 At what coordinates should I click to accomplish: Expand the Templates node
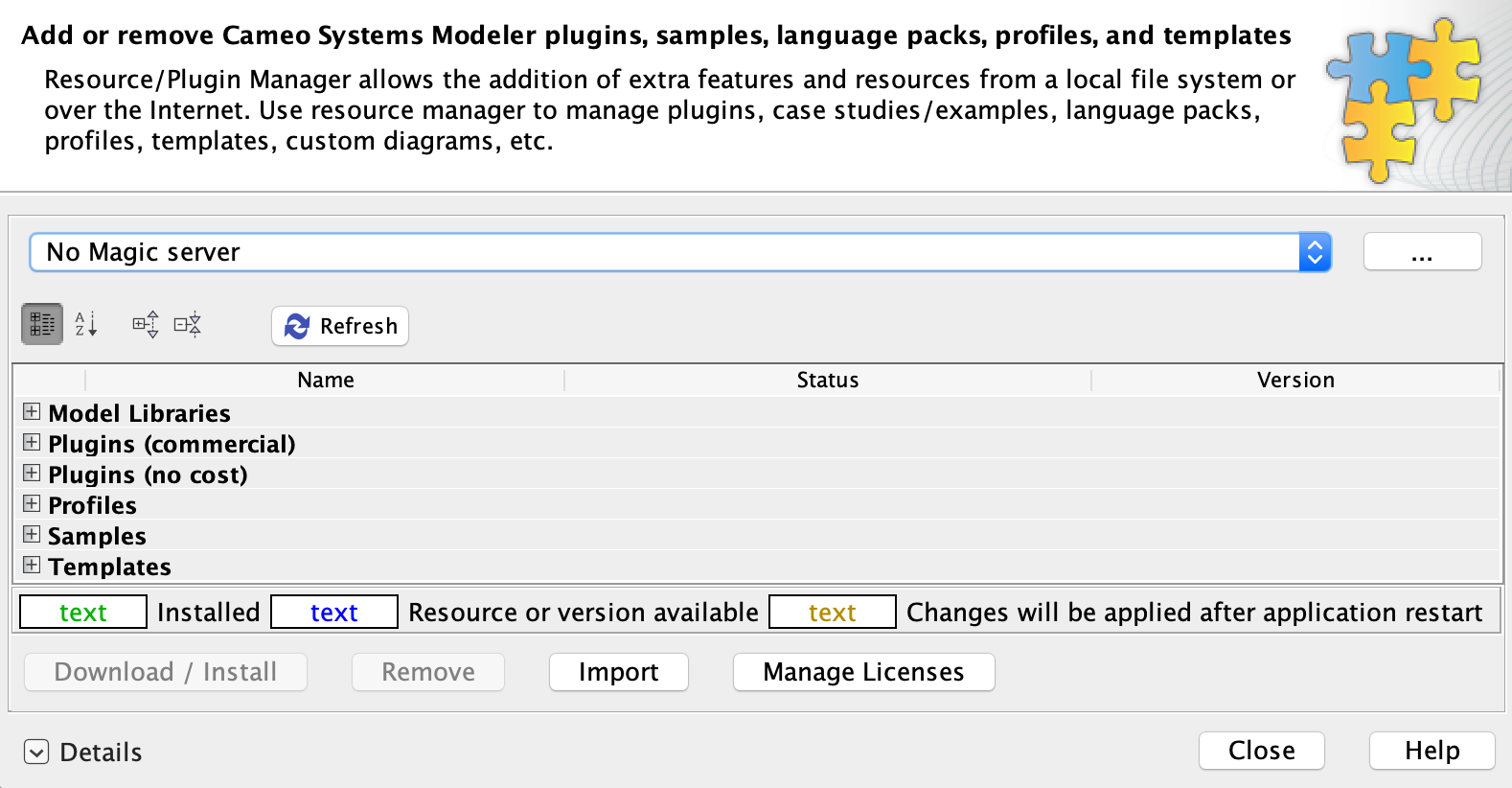coord(32,566)
